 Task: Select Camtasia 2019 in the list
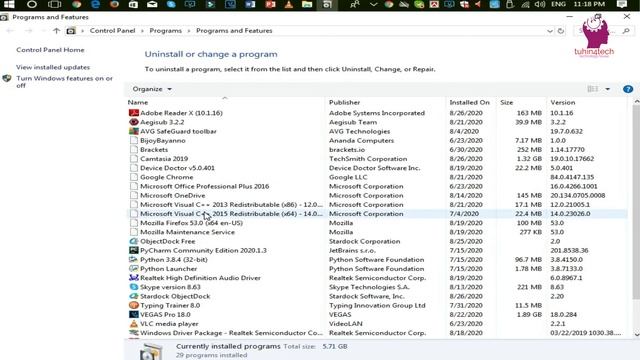pos(378,159)
